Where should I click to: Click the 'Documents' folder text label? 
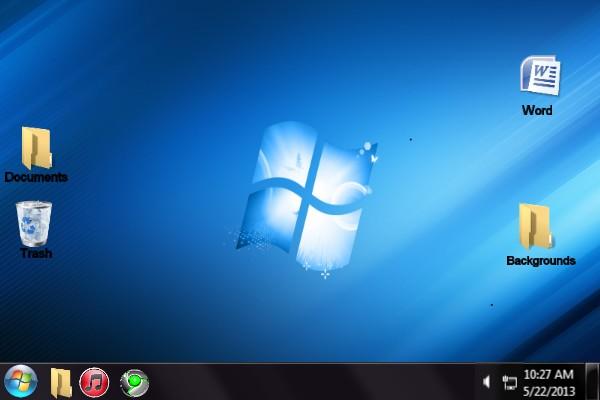(36, 177)
